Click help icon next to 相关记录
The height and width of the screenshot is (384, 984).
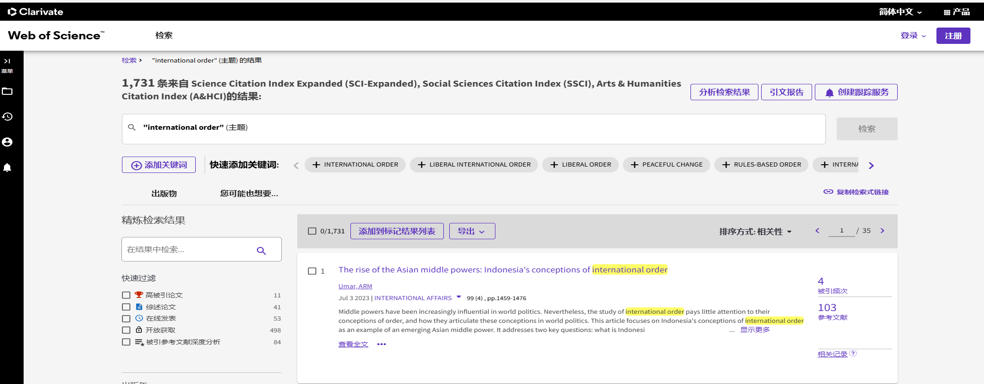[x=853, y=354]
